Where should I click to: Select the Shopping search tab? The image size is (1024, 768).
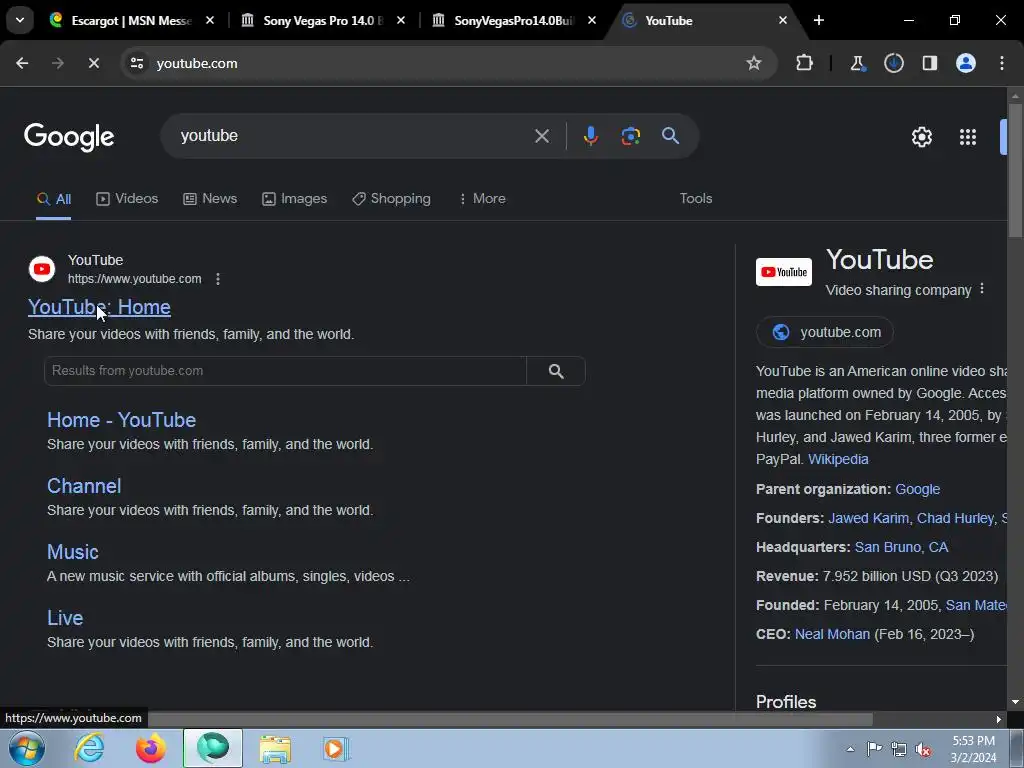coord(391,199)
